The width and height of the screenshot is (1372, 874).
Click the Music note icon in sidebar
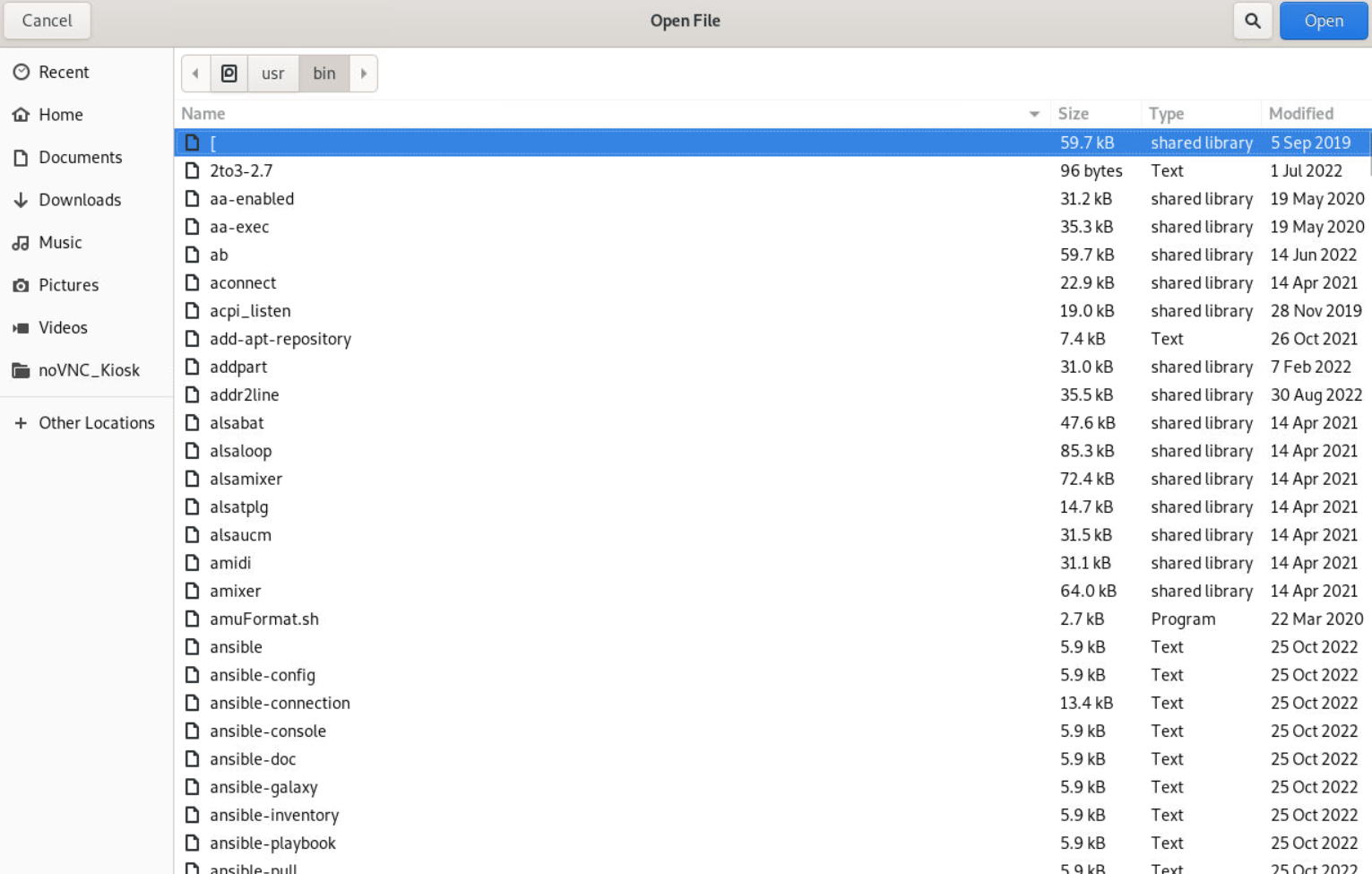tap(22, 243)
